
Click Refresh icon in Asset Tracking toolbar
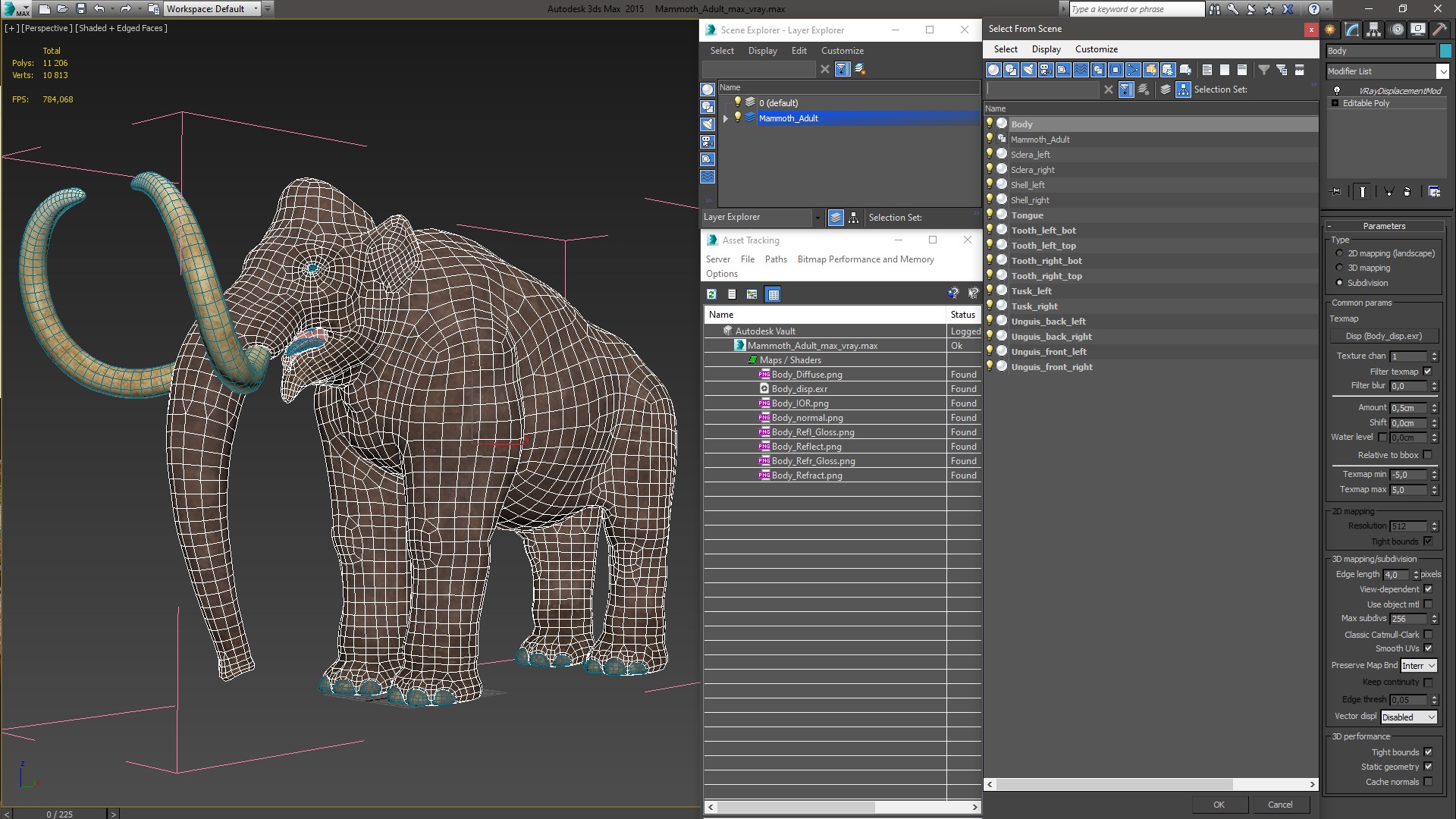click(711, 294)
